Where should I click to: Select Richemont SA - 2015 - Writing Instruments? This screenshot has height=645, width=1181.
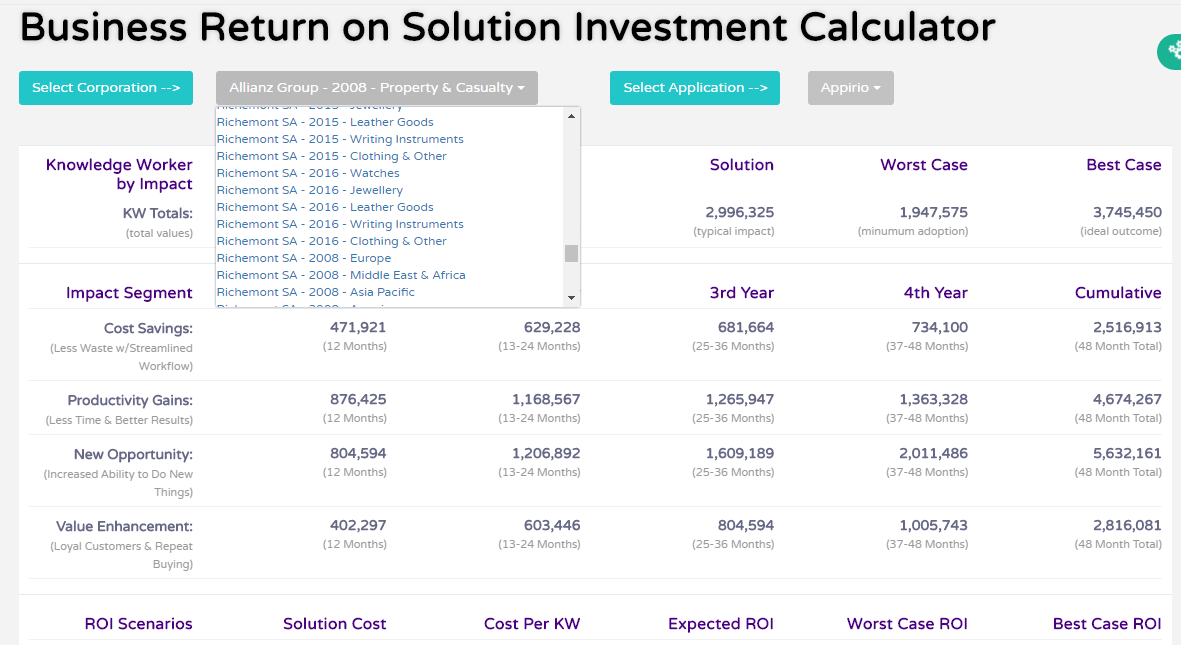340,138
